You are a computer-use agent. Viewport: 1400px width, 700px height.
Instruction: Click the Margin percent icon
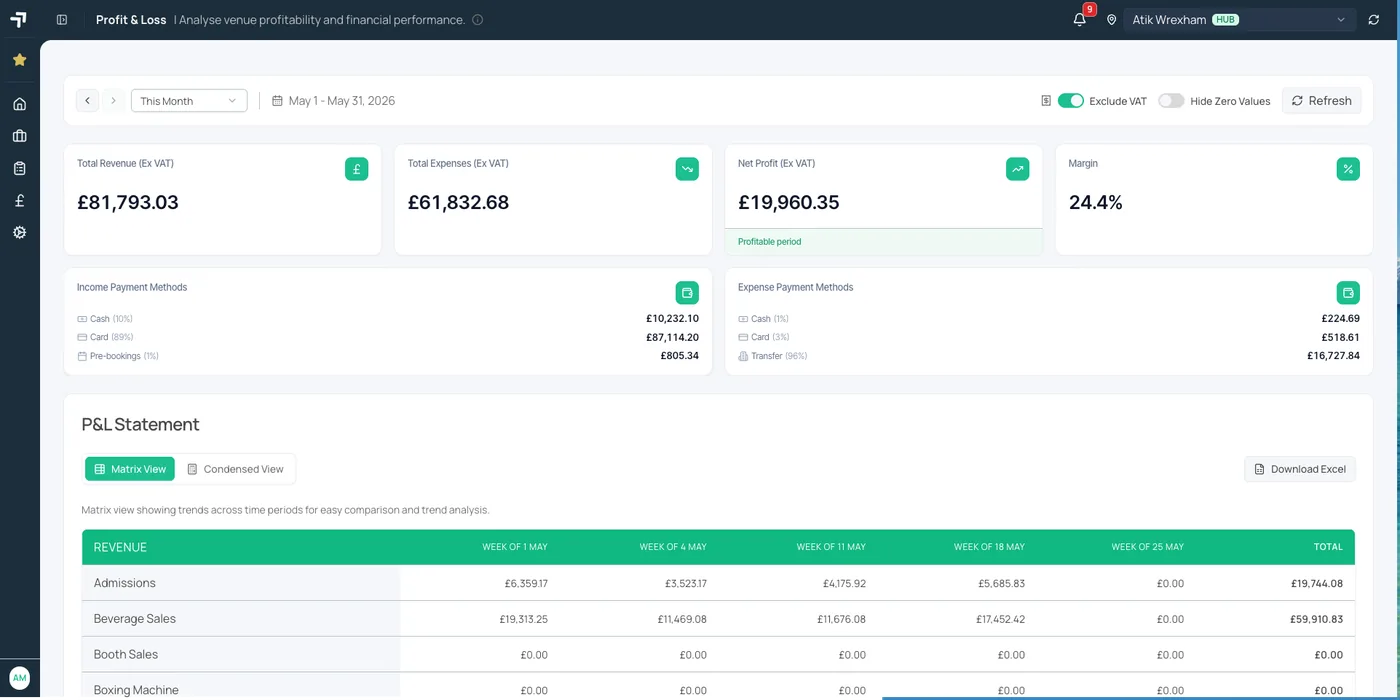coord(1348,169)
